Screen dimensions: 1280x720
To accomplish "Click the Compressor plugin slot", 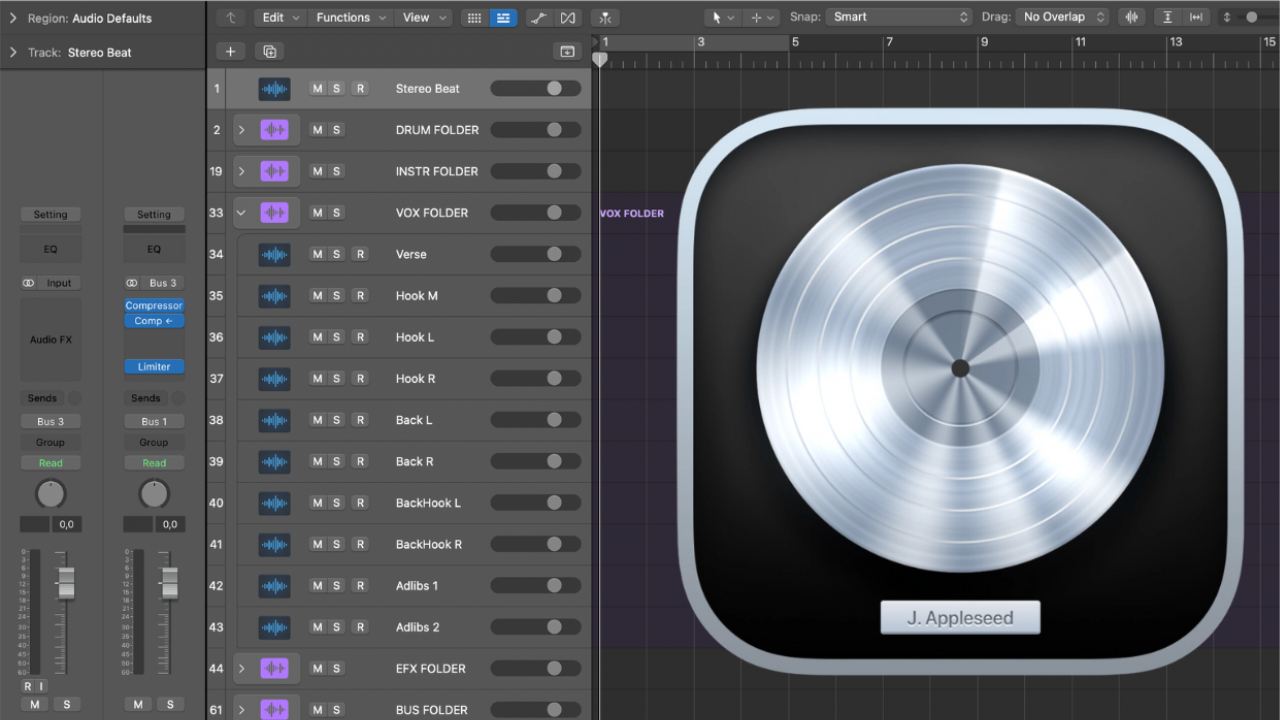I will (x=154, y=305).
